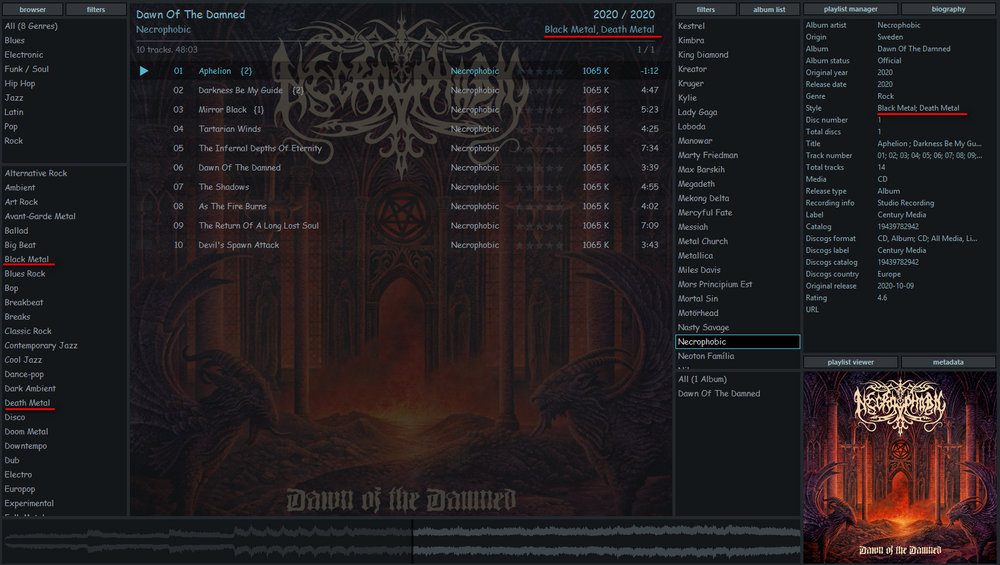The image size is (1000, 565).
Task: Select the Blues genre
Action: coord(15,40)
